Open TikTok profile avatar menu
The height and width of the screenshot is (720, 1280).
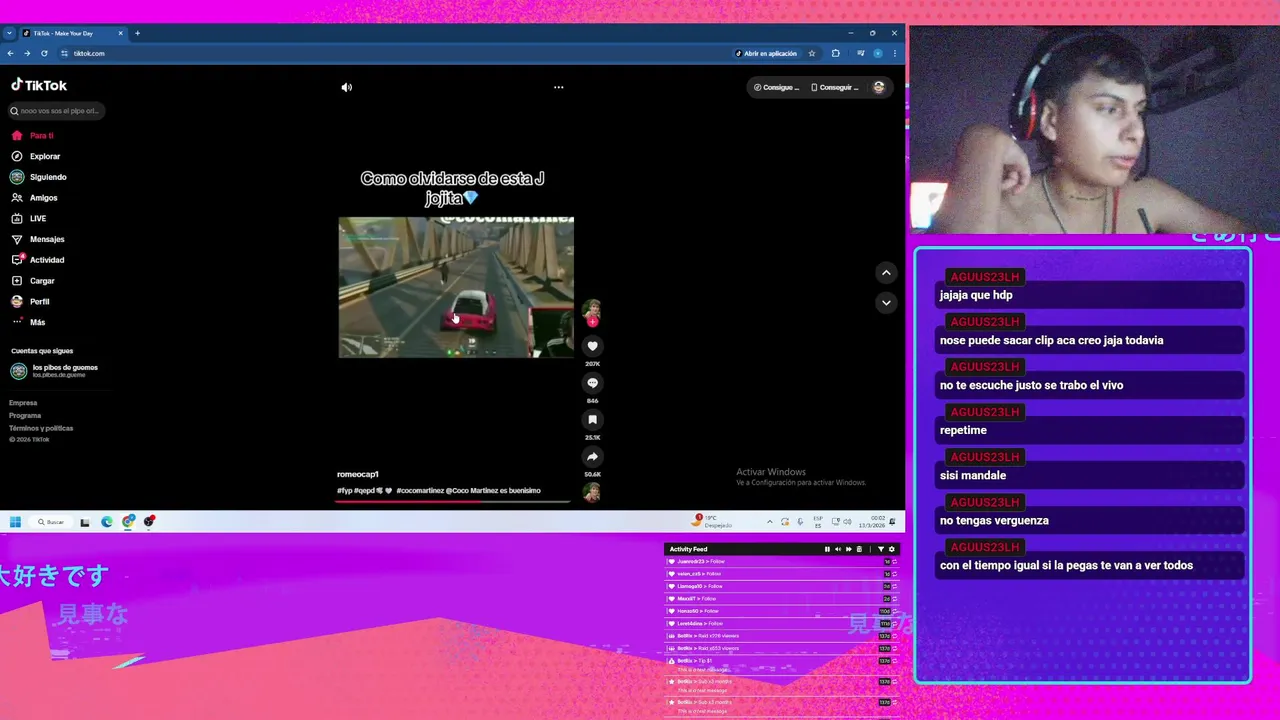pos(879,87)
